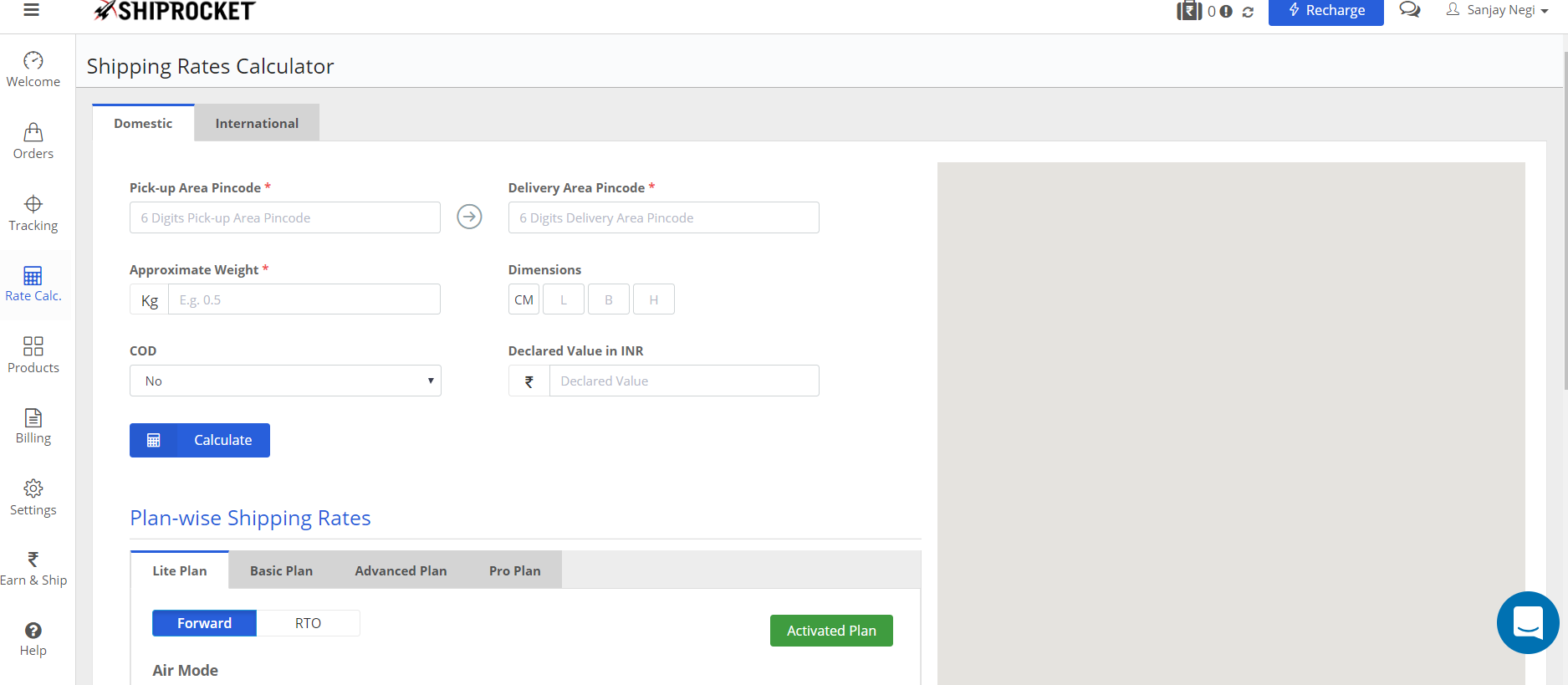Click the wallet balance icon
1568x685 pixels.
pyautogui.click(x=1189, y=11)
